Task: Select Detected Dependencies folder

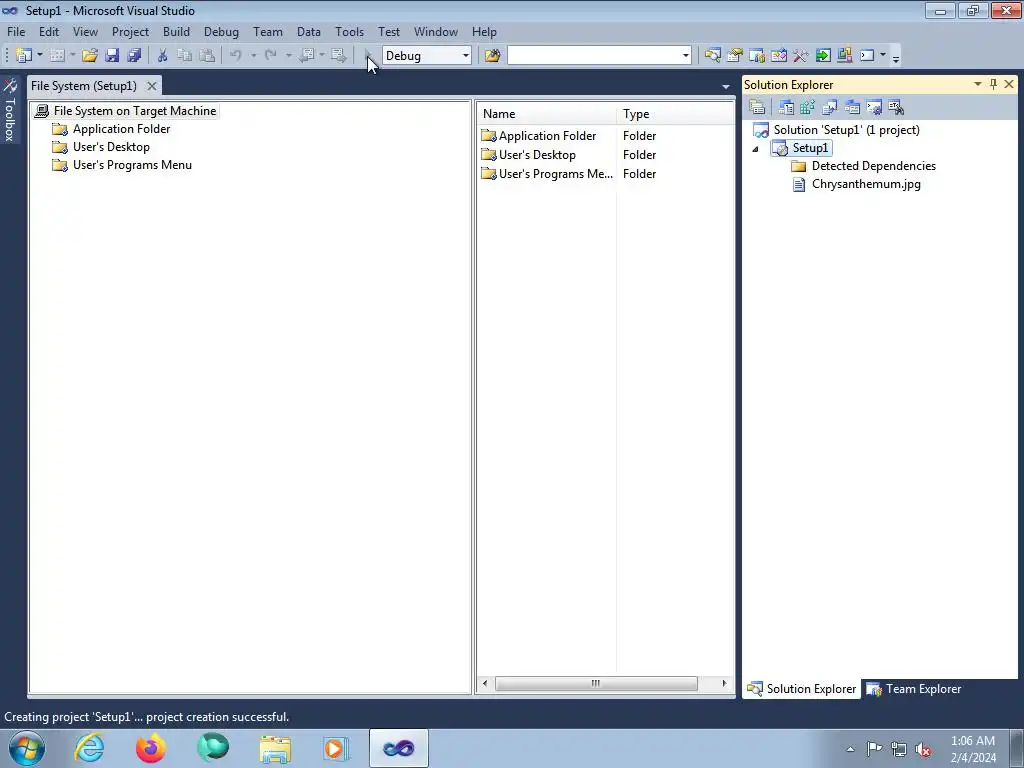Action: click(873, 166)
